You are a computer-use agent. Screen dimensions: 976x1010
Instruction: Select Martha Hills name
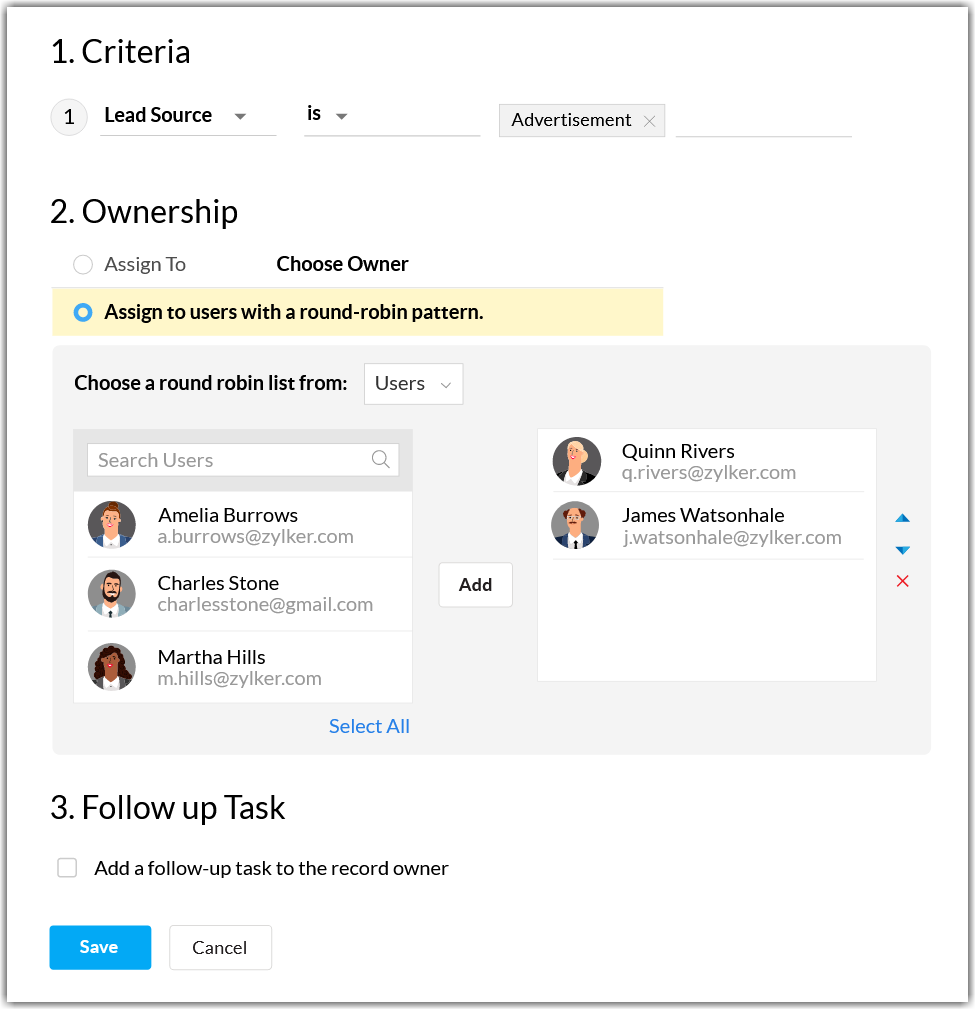pyautogui.click(x=211, y=657)
